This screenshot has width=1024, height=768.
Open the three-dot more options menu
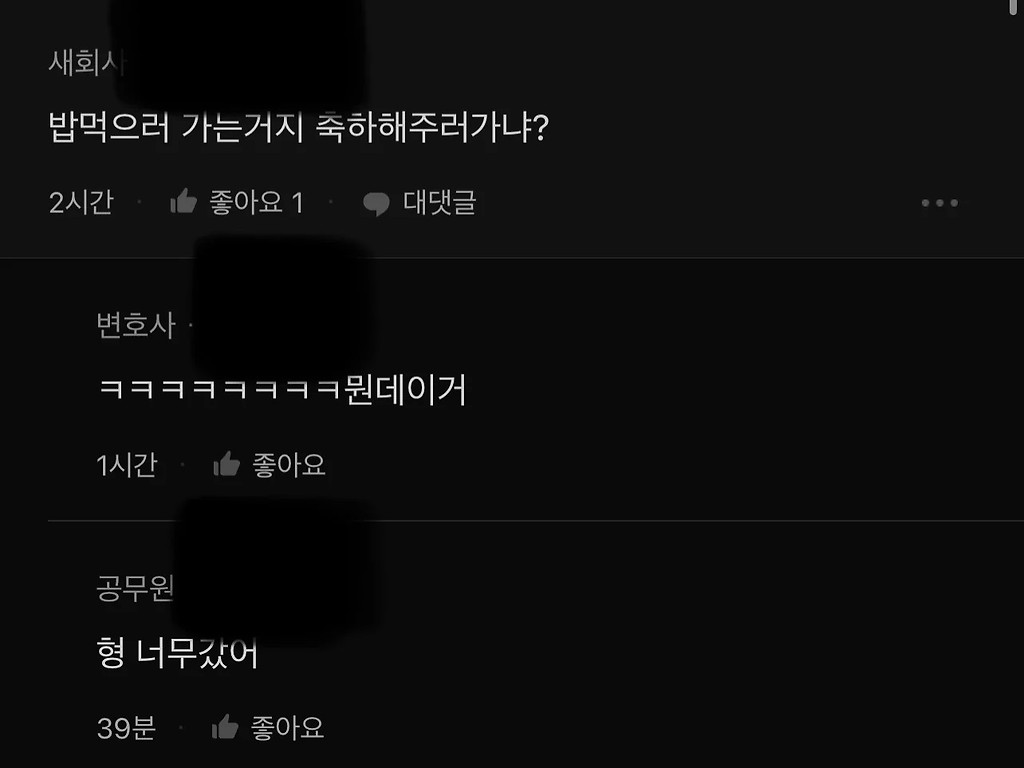tap(940, 203)
